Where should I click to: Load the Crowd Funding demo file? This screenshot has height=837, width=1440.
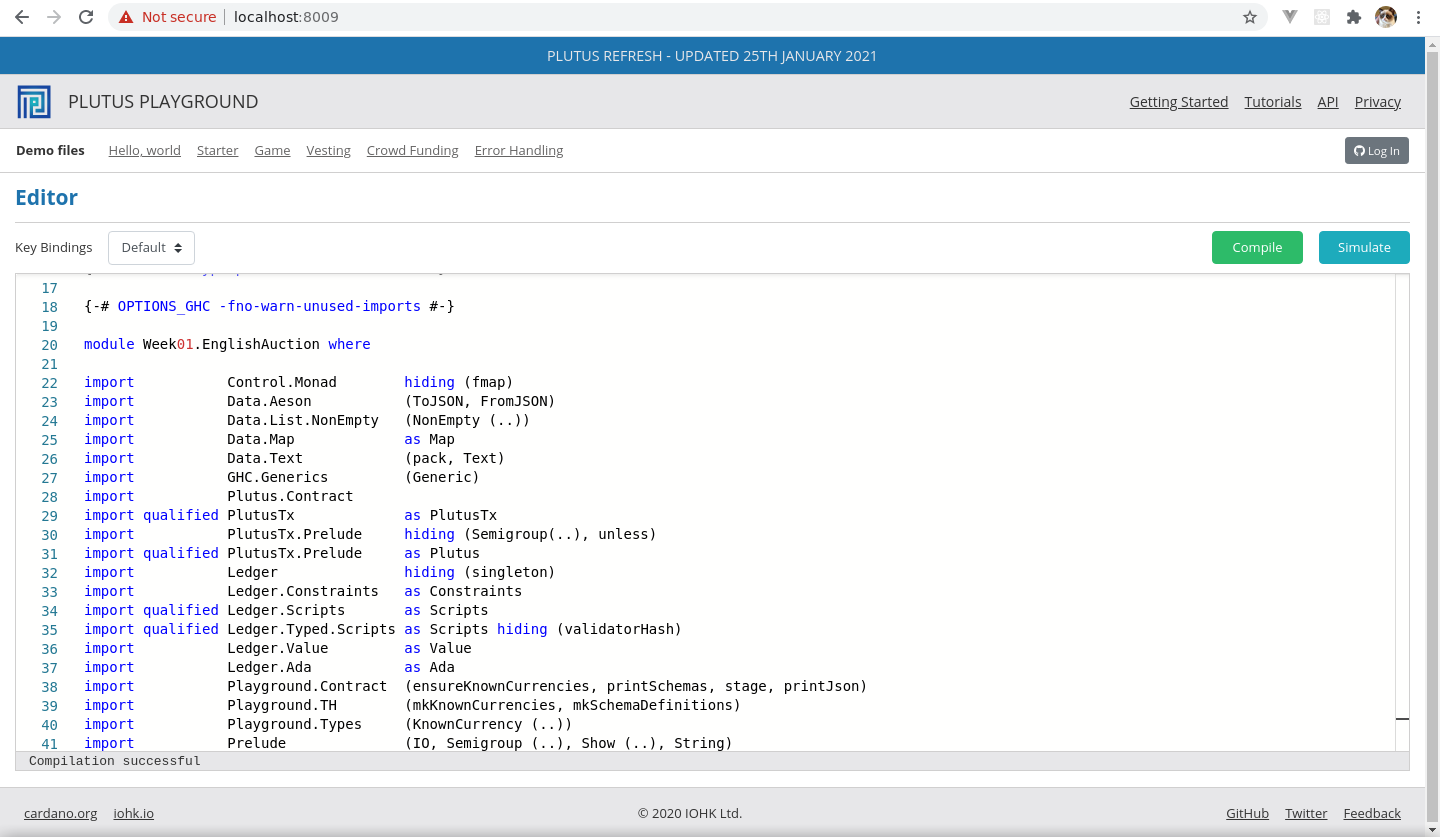[412, 151]
